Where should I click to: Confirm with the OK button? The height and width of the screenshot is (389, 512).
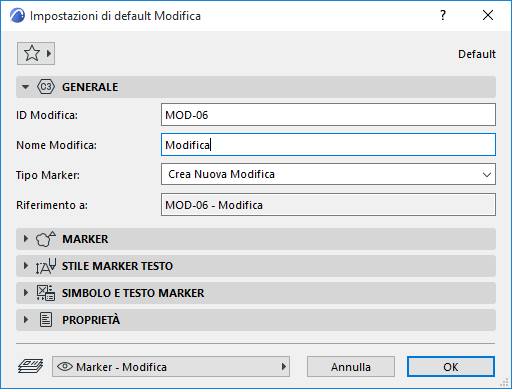[x=451, y=367]
